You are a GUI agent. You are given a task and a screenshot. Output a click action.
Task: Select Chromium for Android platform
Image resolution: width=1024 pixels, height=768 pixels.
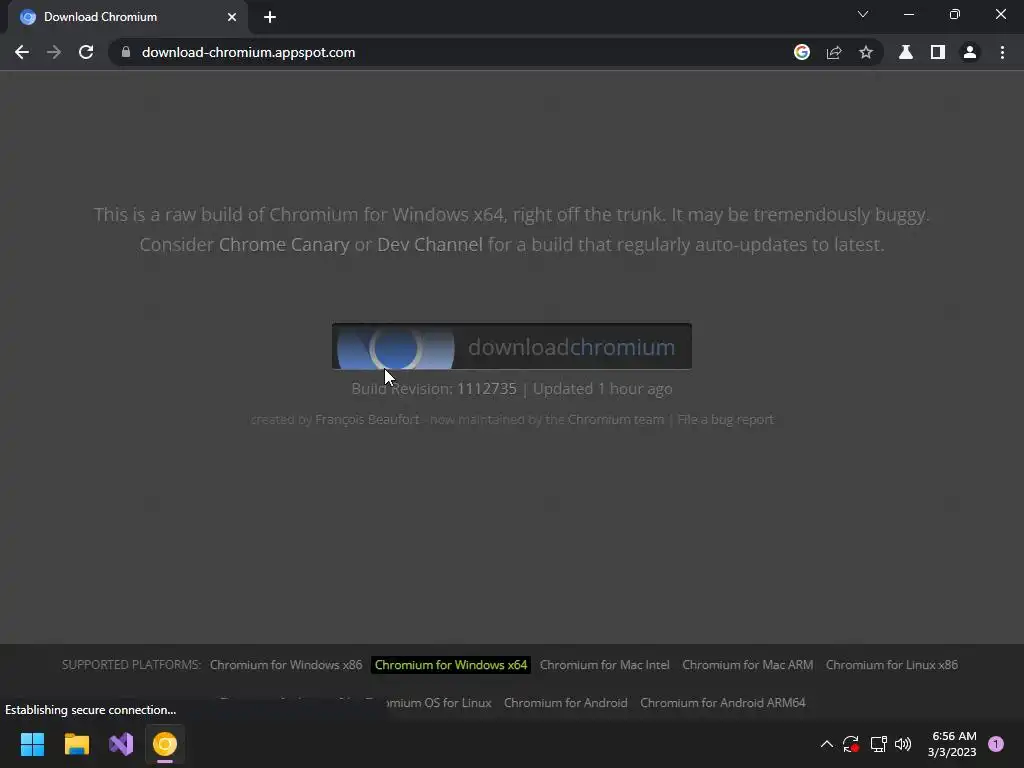[x=566, y=703]
